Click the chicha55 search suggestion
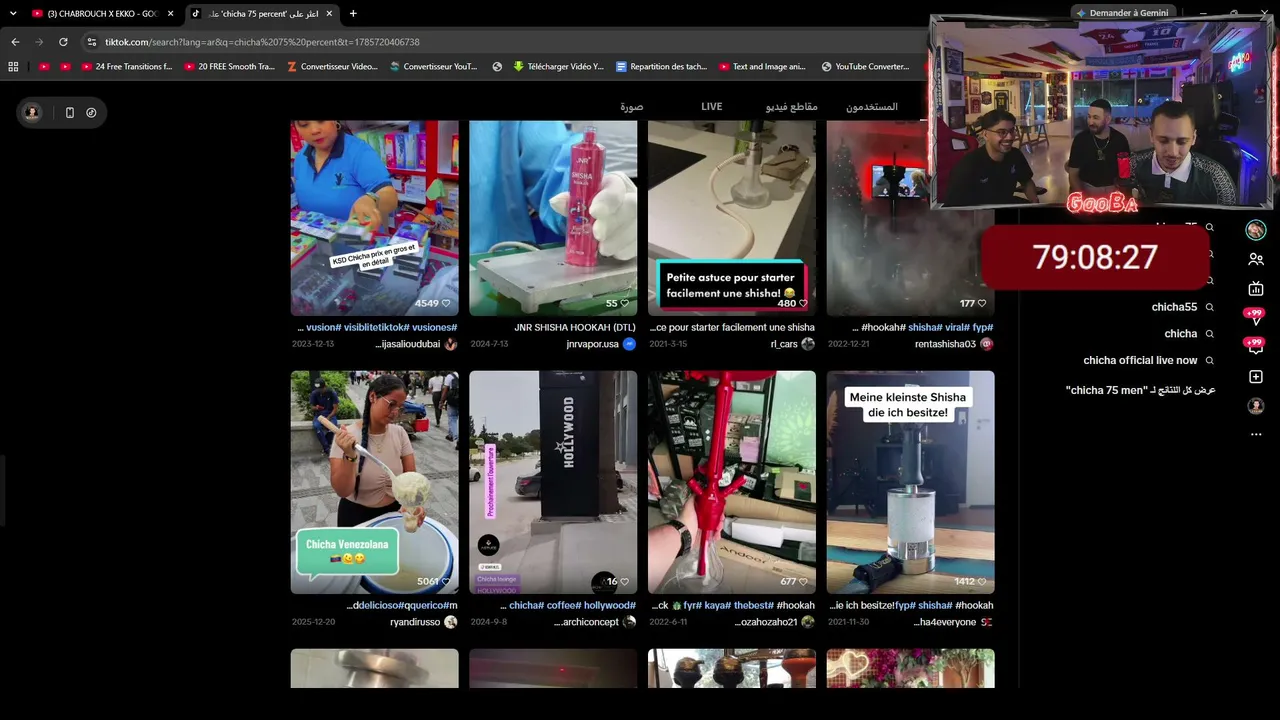Viewport: 1280px width, 720px height. click(x=1174, y=307)
